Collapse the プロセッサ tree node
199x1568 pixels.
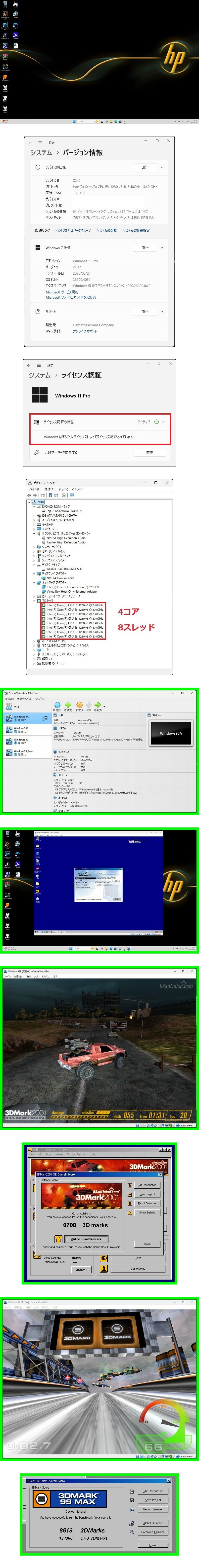pos(34,600)
